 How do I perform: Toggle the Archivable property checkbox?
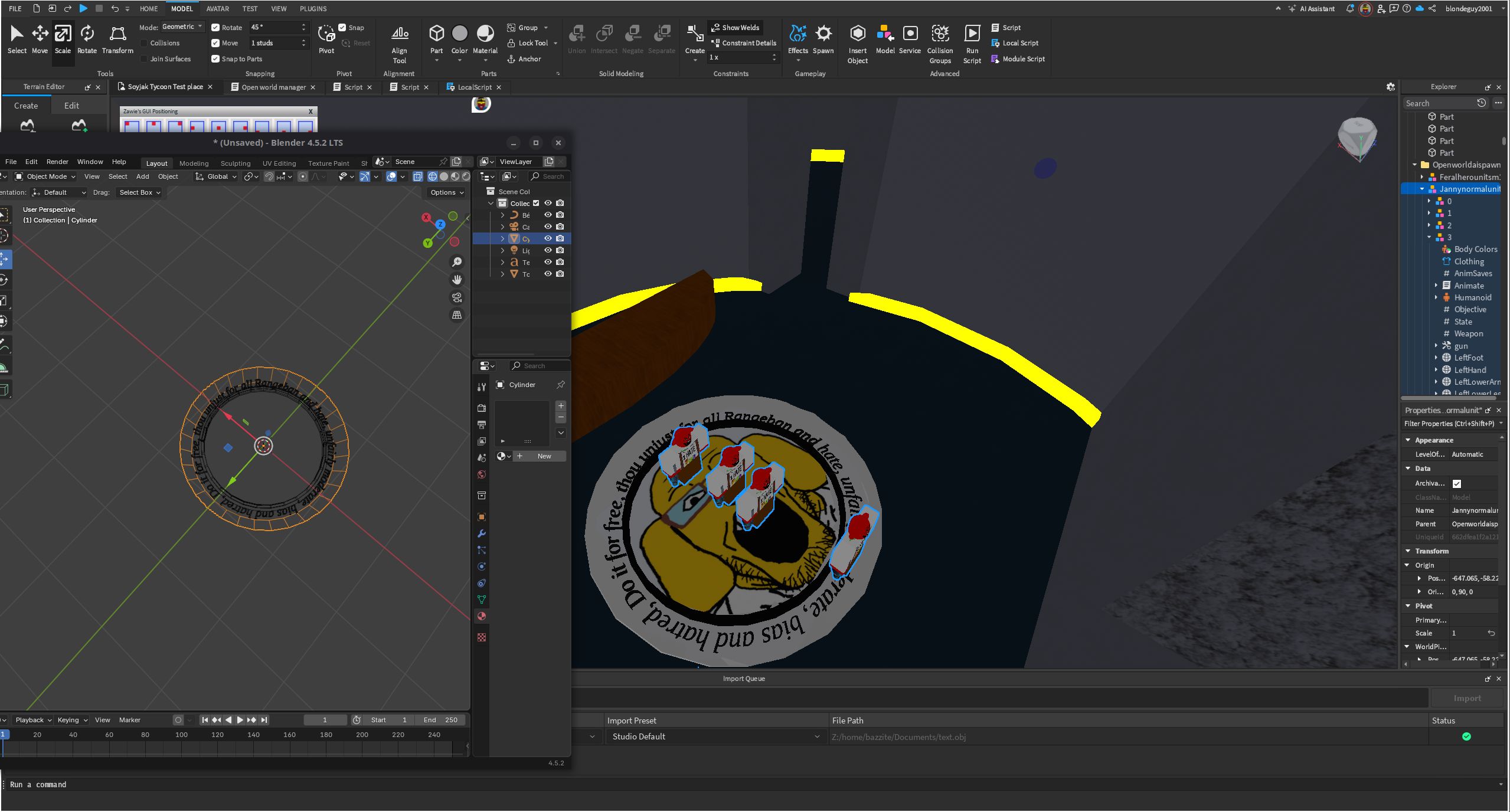pyautogui.click(x=1456, y=484)
